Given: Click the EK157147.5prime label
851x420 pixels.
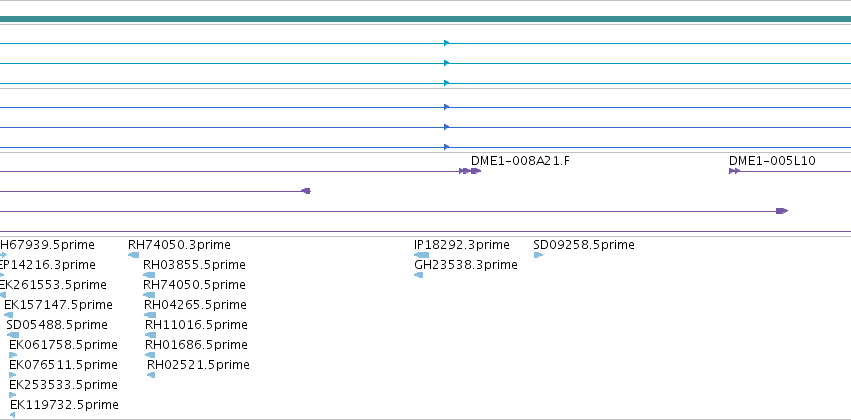Looking at the screenshot, I should 58,305.
